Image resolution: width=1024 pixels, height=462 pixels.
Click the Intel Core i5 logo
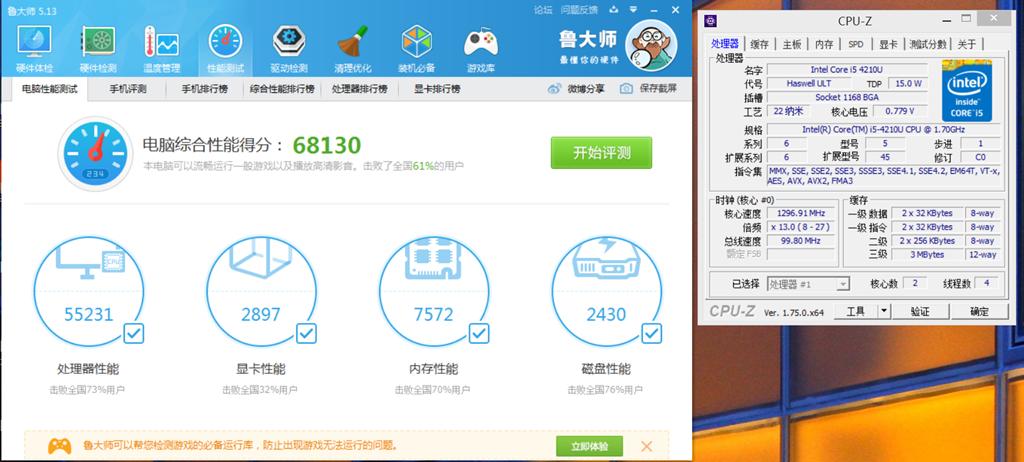point(967,91)
